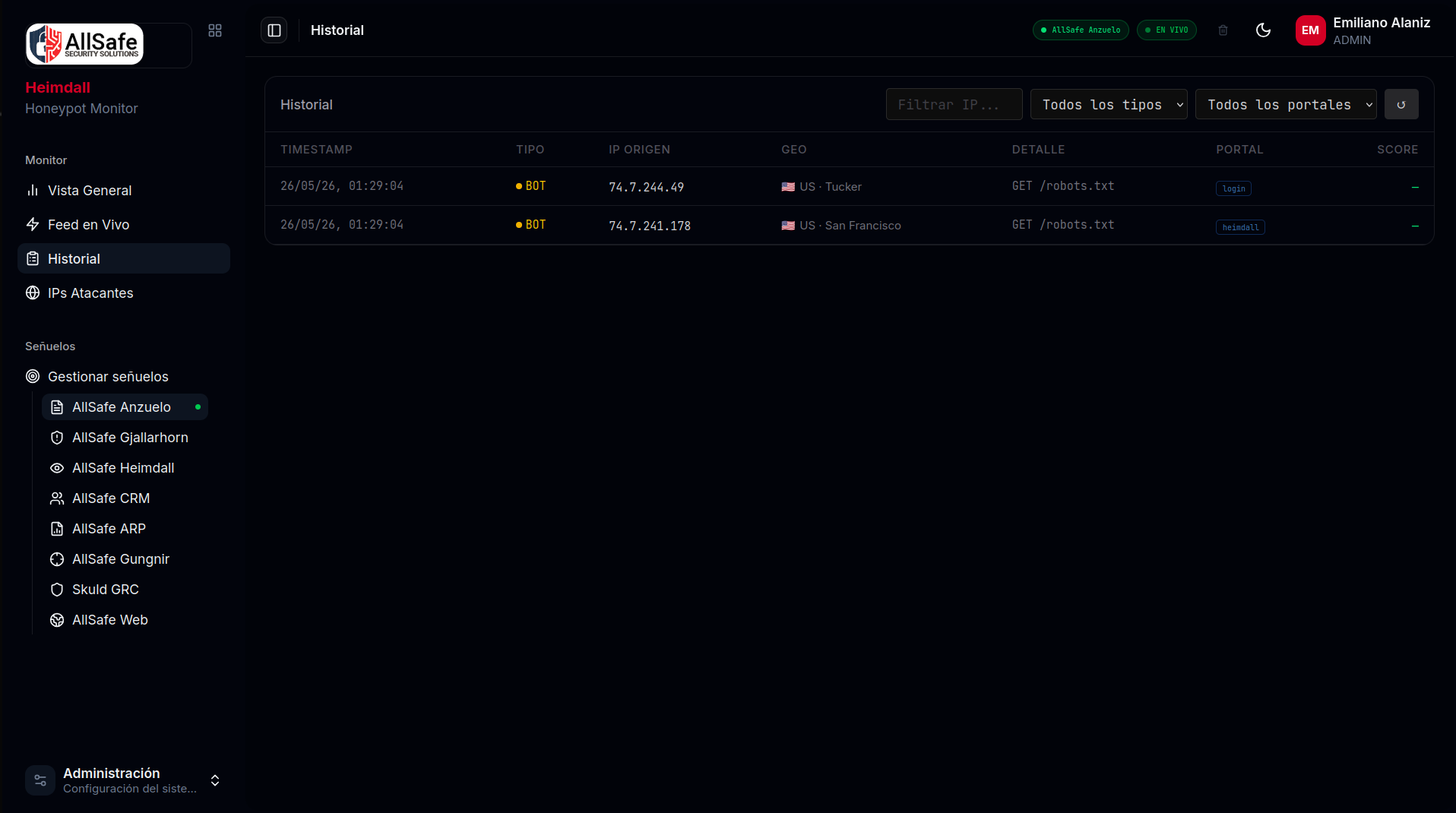Select AllSafe Gjallarhorn honeypot
Screen dimensions: 1456x813
pyautogui.click(x=125, y=438)
